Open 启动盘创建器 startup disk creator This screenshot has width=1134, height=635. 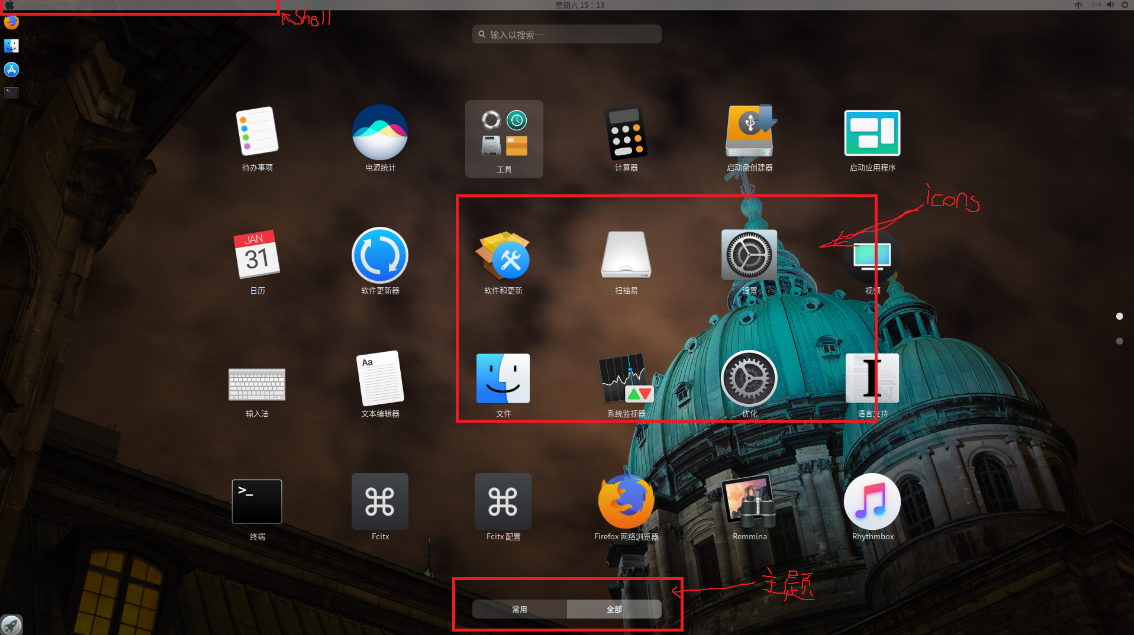click(x=750, y=132)
